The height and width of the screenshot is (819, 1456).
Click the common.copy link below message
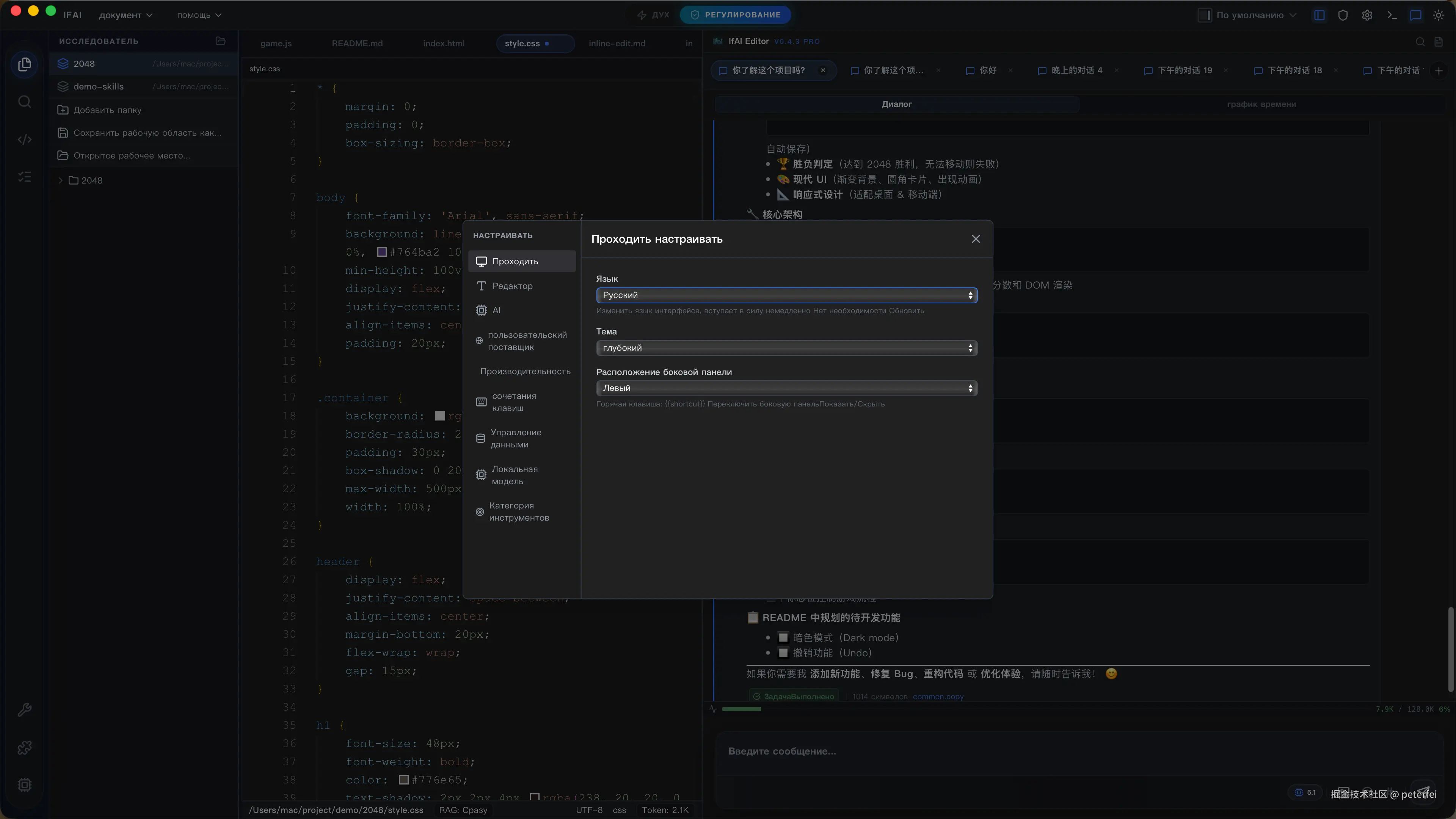[938, 697]
